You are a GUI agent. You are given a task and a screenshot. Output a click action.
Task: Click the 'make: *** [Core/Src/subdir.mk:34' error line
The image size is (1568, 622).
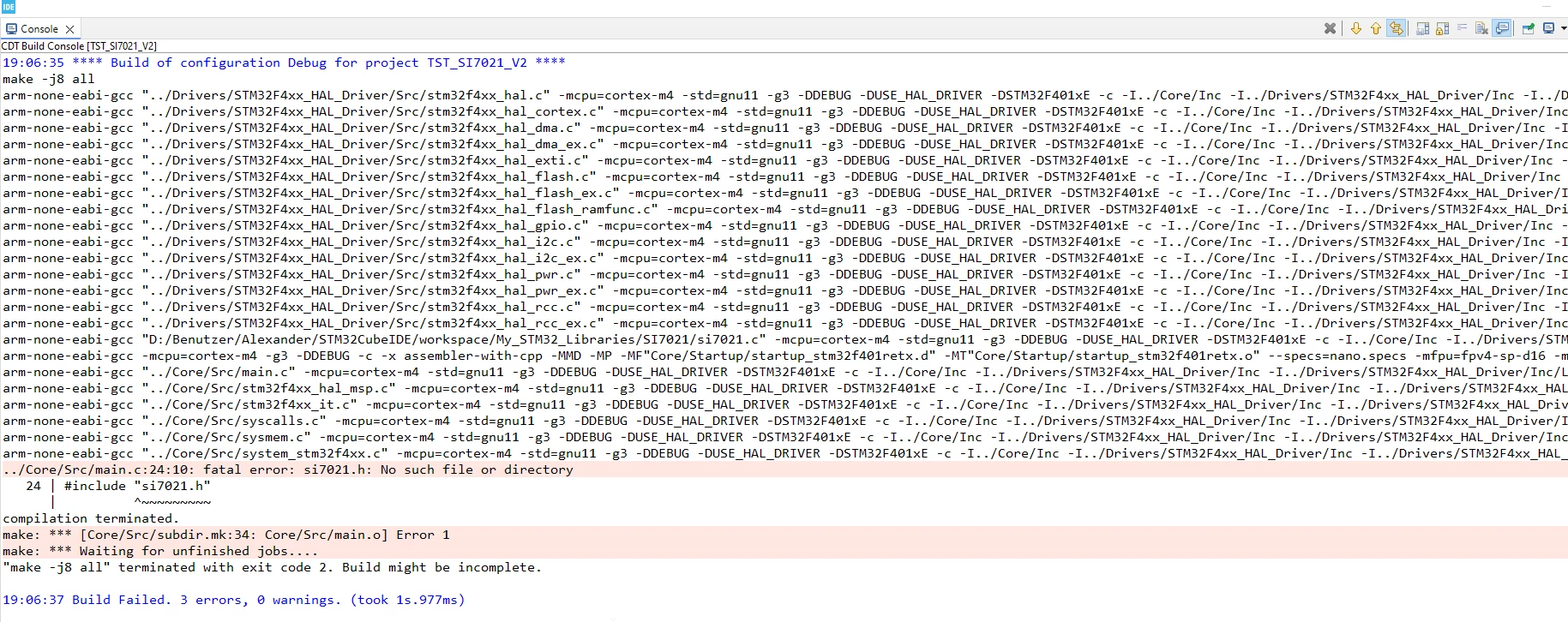(226, 535)
